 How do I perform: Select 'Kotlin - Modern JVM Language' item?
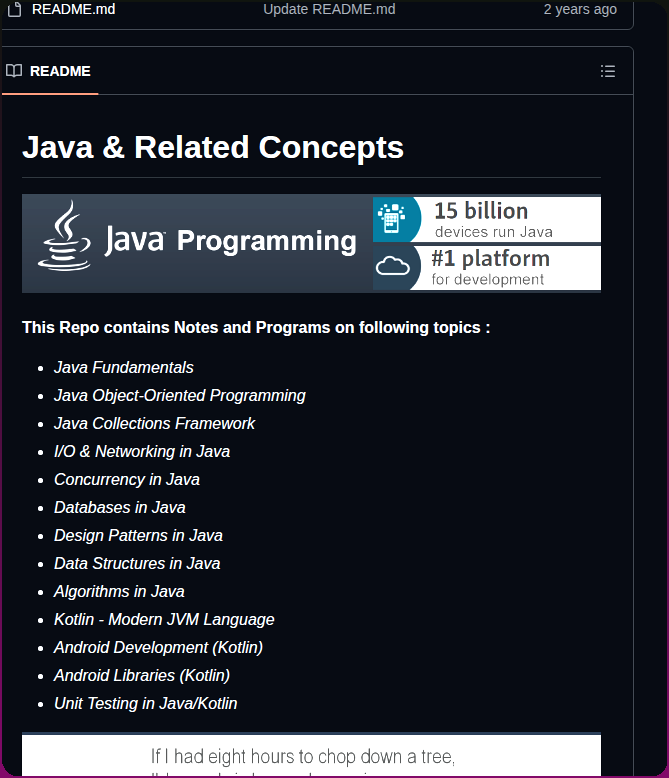[164, 619]
